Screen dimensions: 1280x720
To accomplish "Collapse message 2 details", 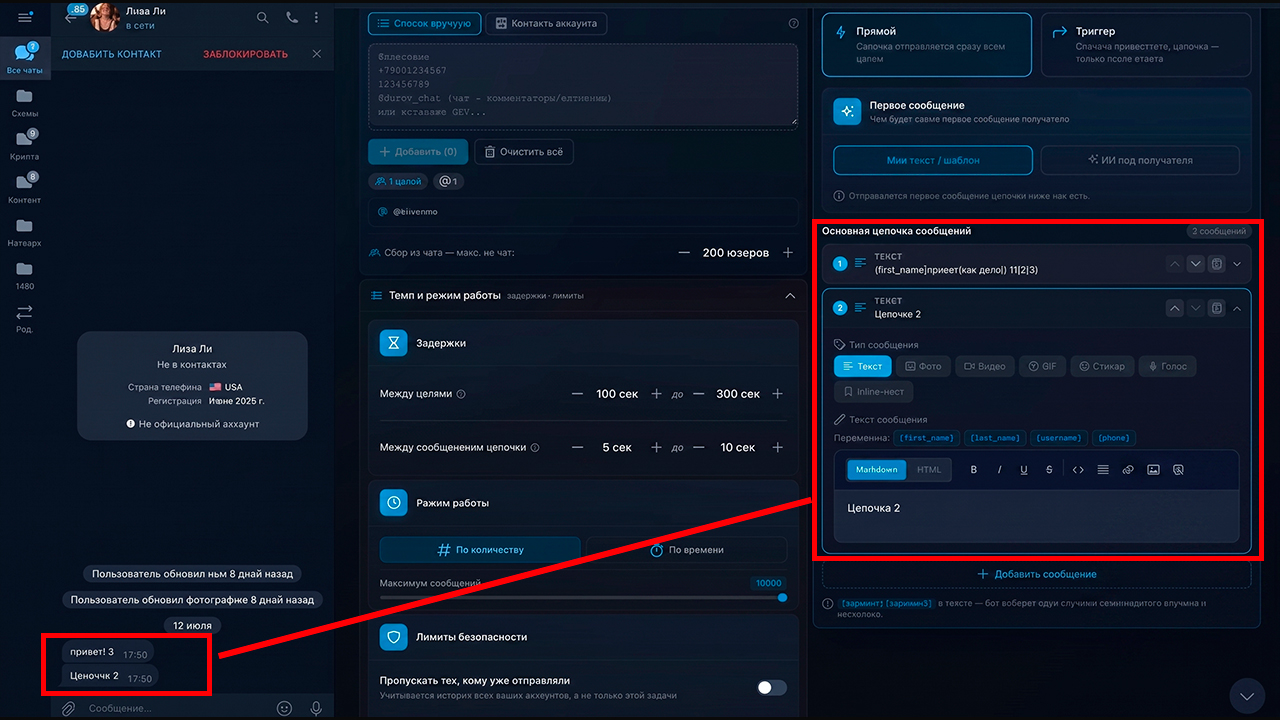I will [1237, 308].
